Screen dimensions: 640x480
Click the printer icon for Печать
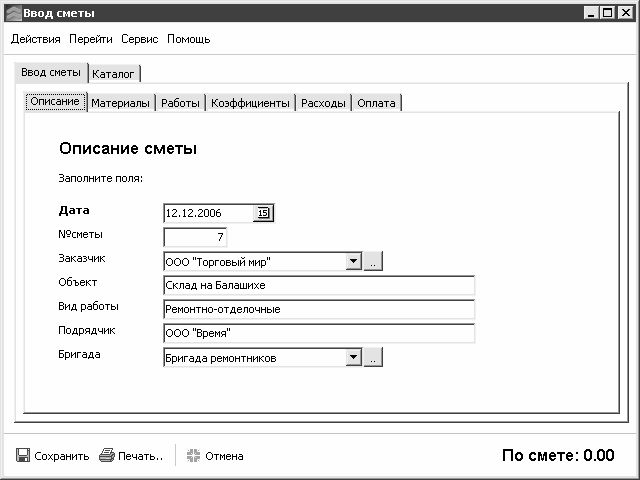107,455
